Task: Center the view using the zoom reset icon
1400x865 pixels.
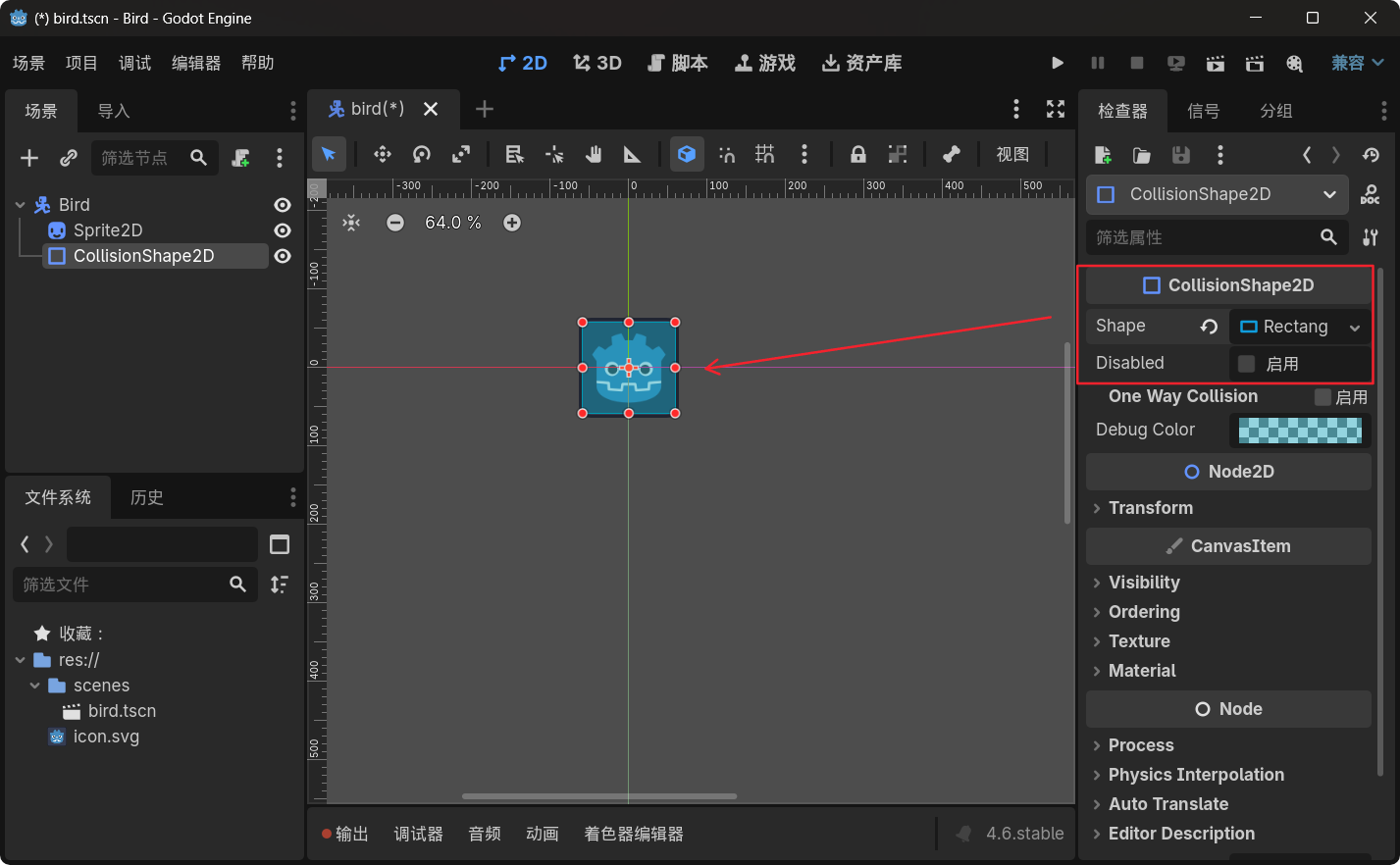Action: point(351,223)
